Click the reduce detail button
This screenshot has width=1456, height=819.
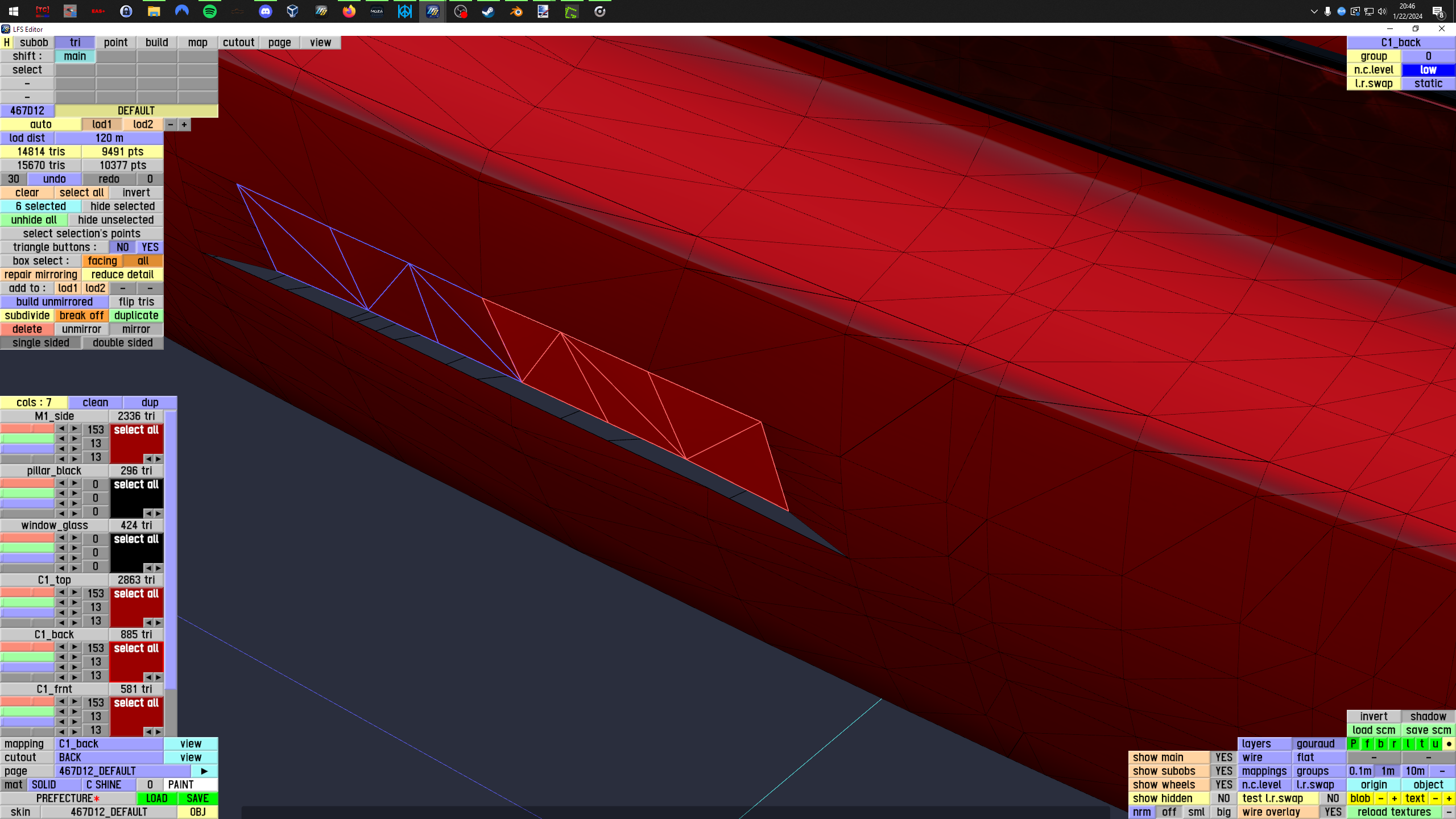pyautogui.click(x=122, y=275)
